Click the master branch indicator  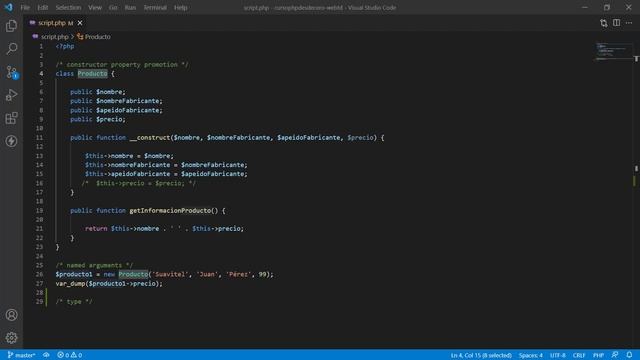coord(21,355)
